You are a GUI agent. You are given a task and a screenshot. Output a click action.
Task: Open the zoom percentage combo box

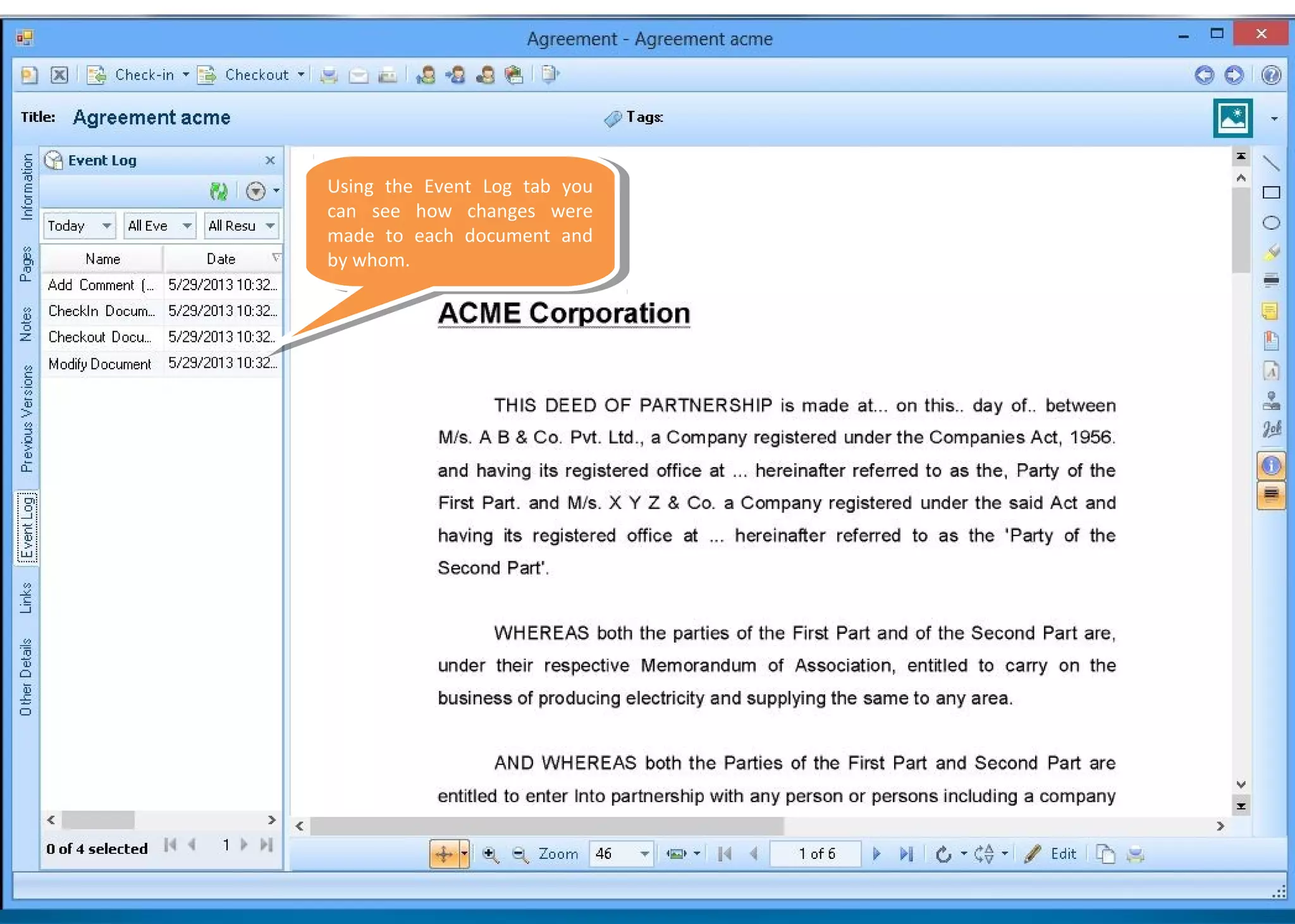point(621,854)
